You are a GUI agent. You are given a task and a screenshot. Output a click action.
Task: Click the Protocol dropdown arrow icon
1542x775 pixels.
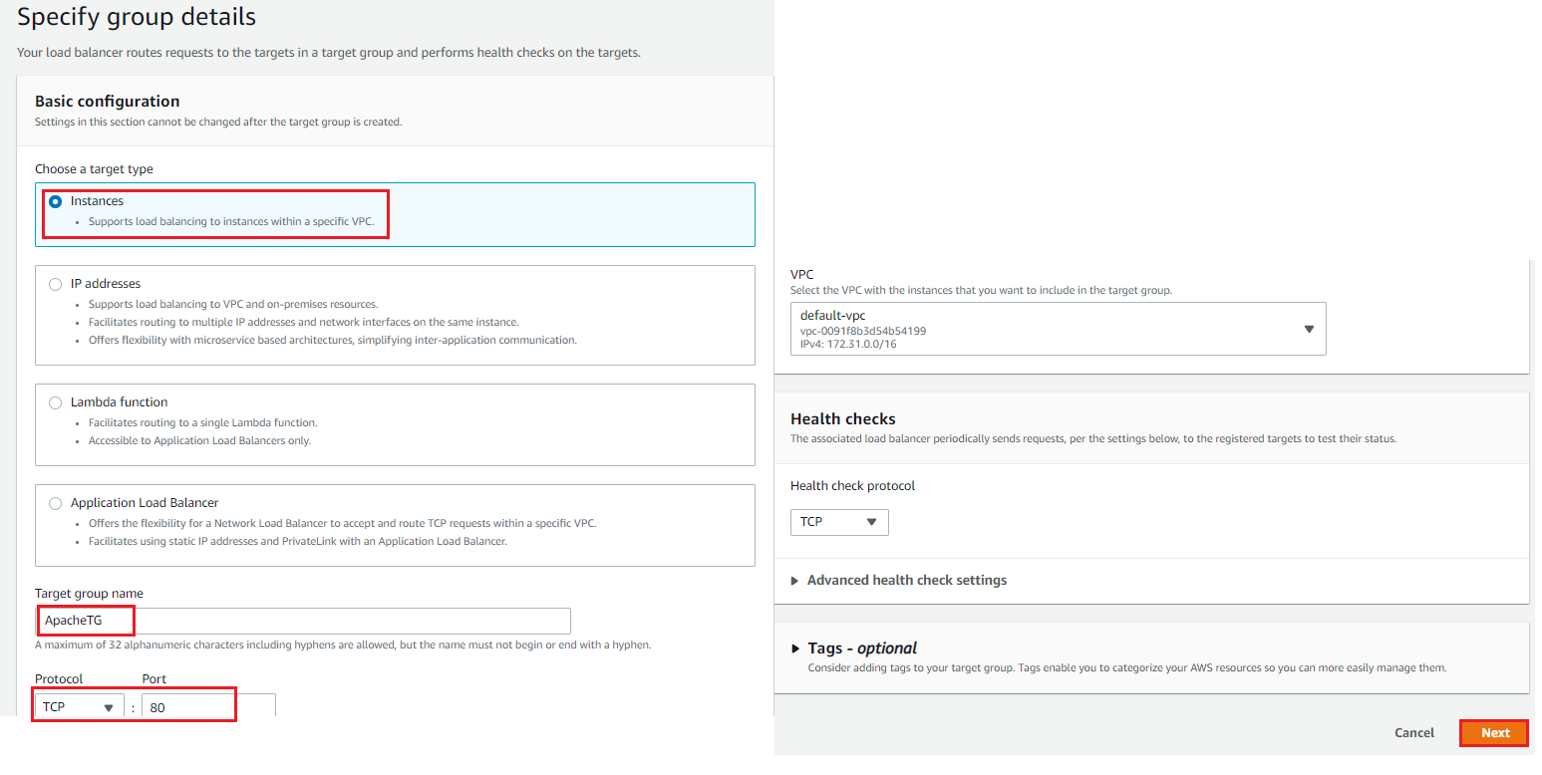tap(109, 707)
